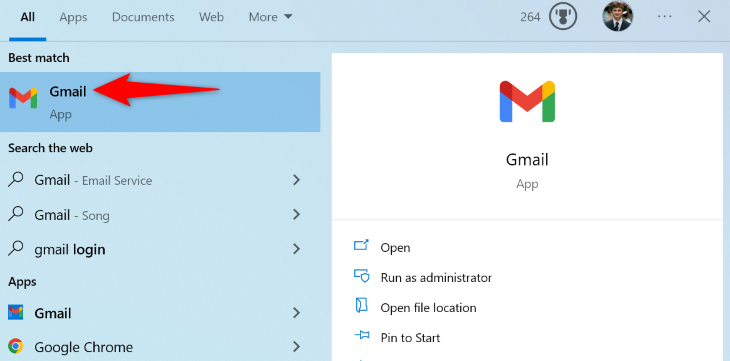Image resolution: width=730 pixels, height=361 pixels.
Task: Switch to the Apps tab
Action: (73, 17)
